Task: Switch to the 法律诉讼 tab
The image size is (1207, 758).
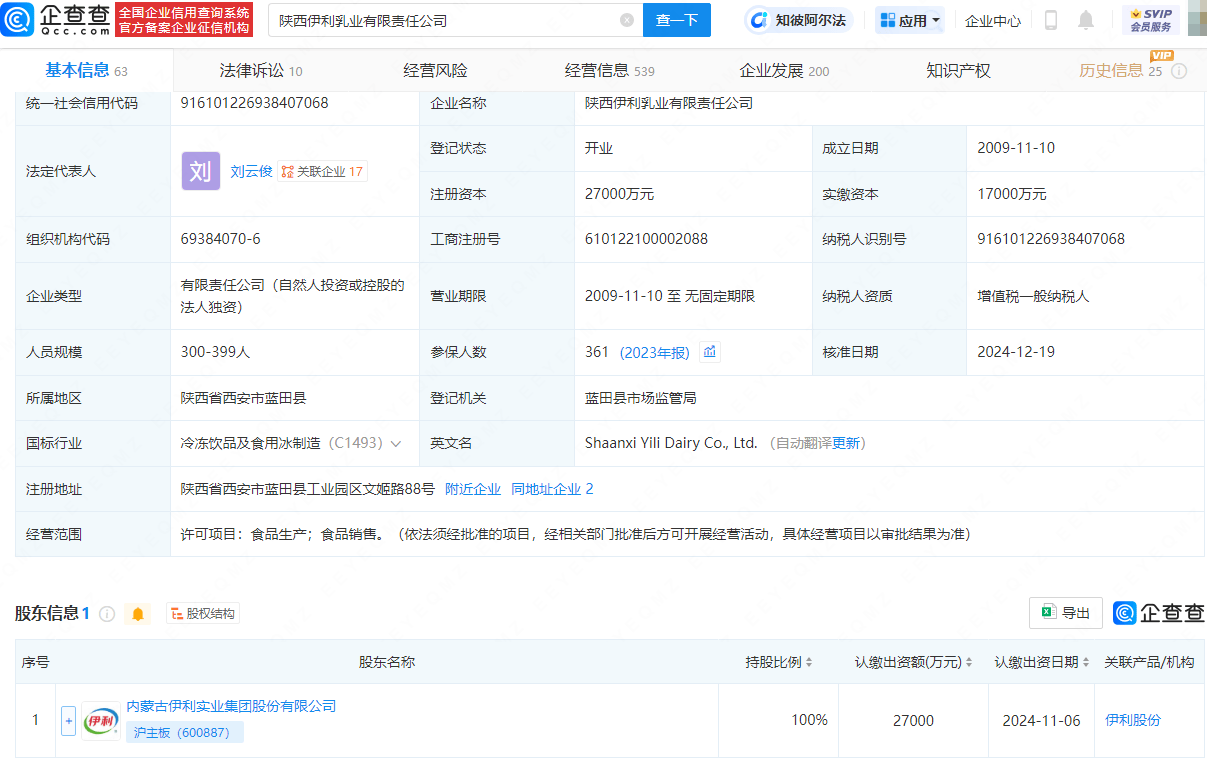Action: pyautogui.click(x=261, y=70)
